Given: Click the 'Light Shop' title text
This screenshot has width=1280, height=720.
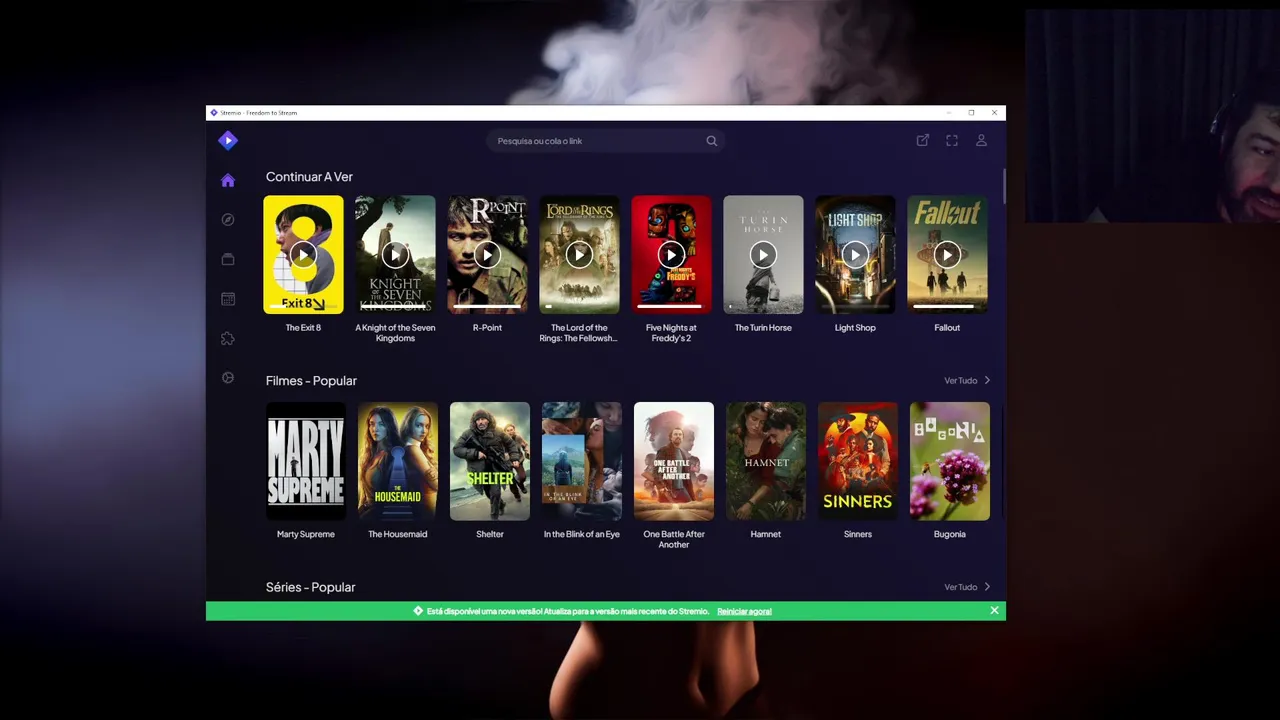Looking at the screenshot, I should pos(855,328).
